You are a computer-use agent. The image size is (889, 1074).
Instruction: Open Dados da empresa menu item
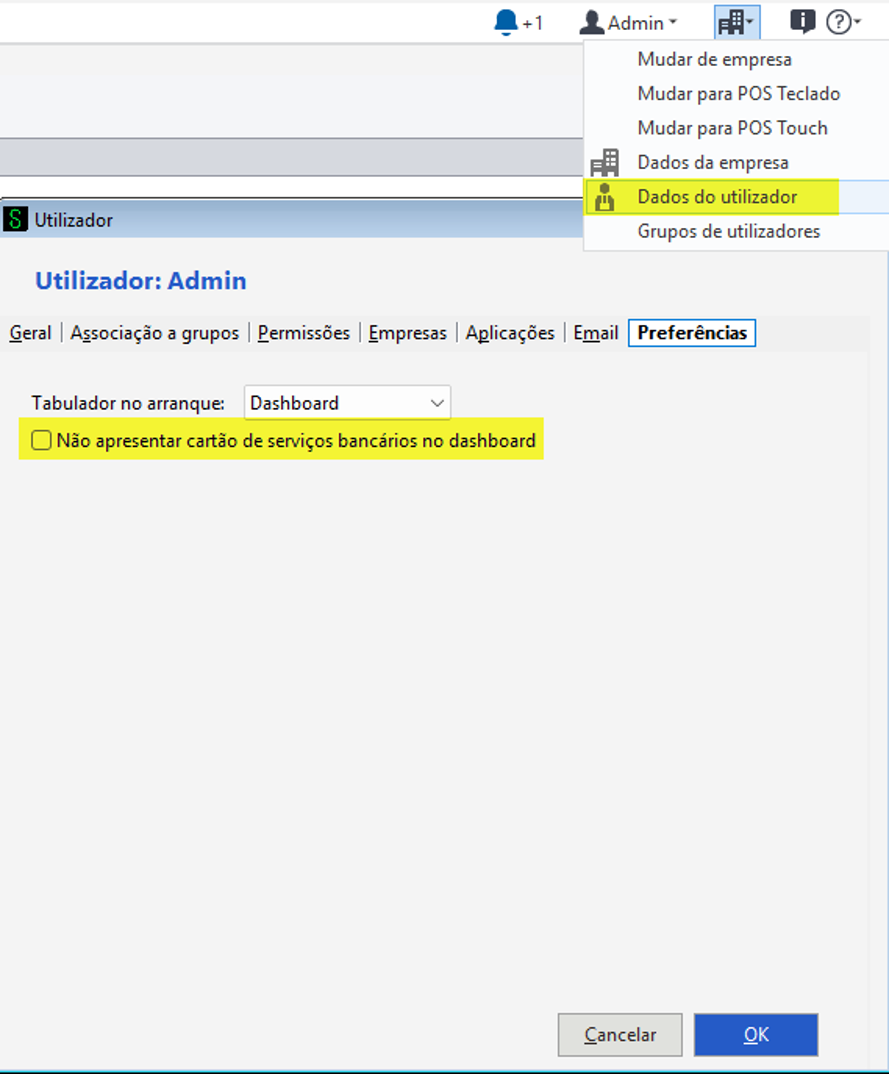(x=713, y=162)
